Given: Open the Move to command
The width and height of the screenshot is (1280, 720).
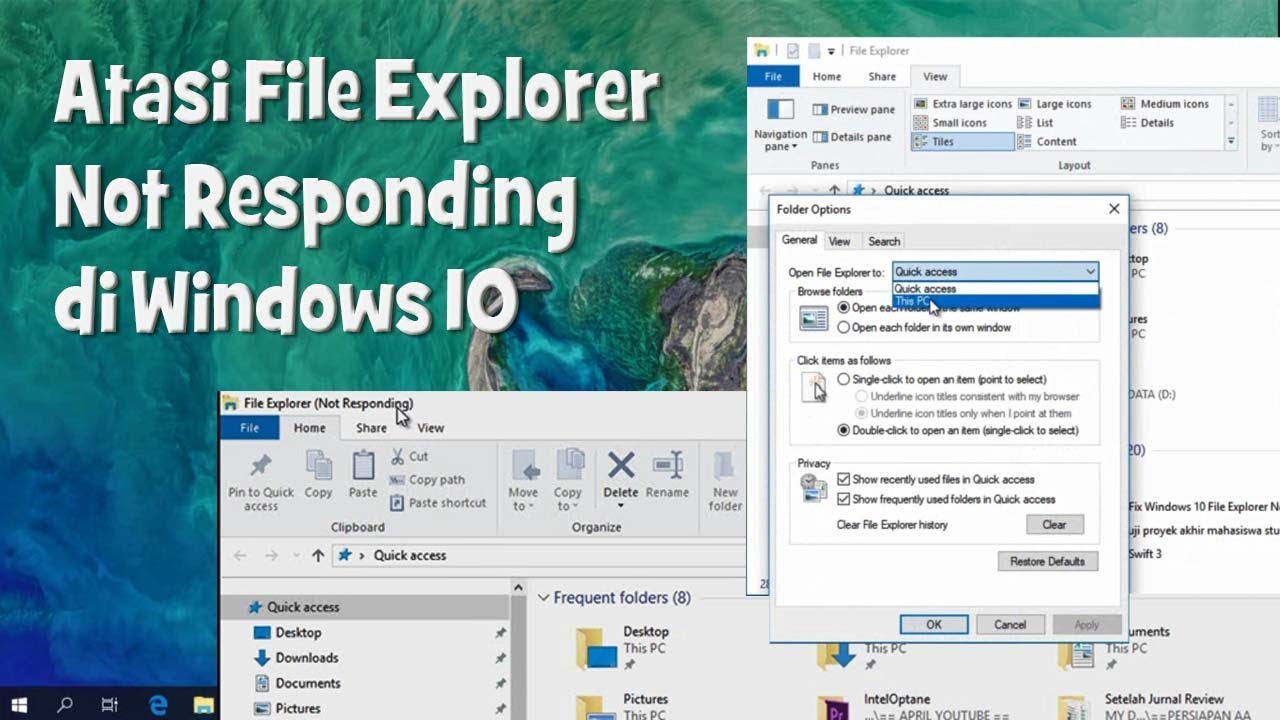Looking at the screenshot, I should (524, 481).
